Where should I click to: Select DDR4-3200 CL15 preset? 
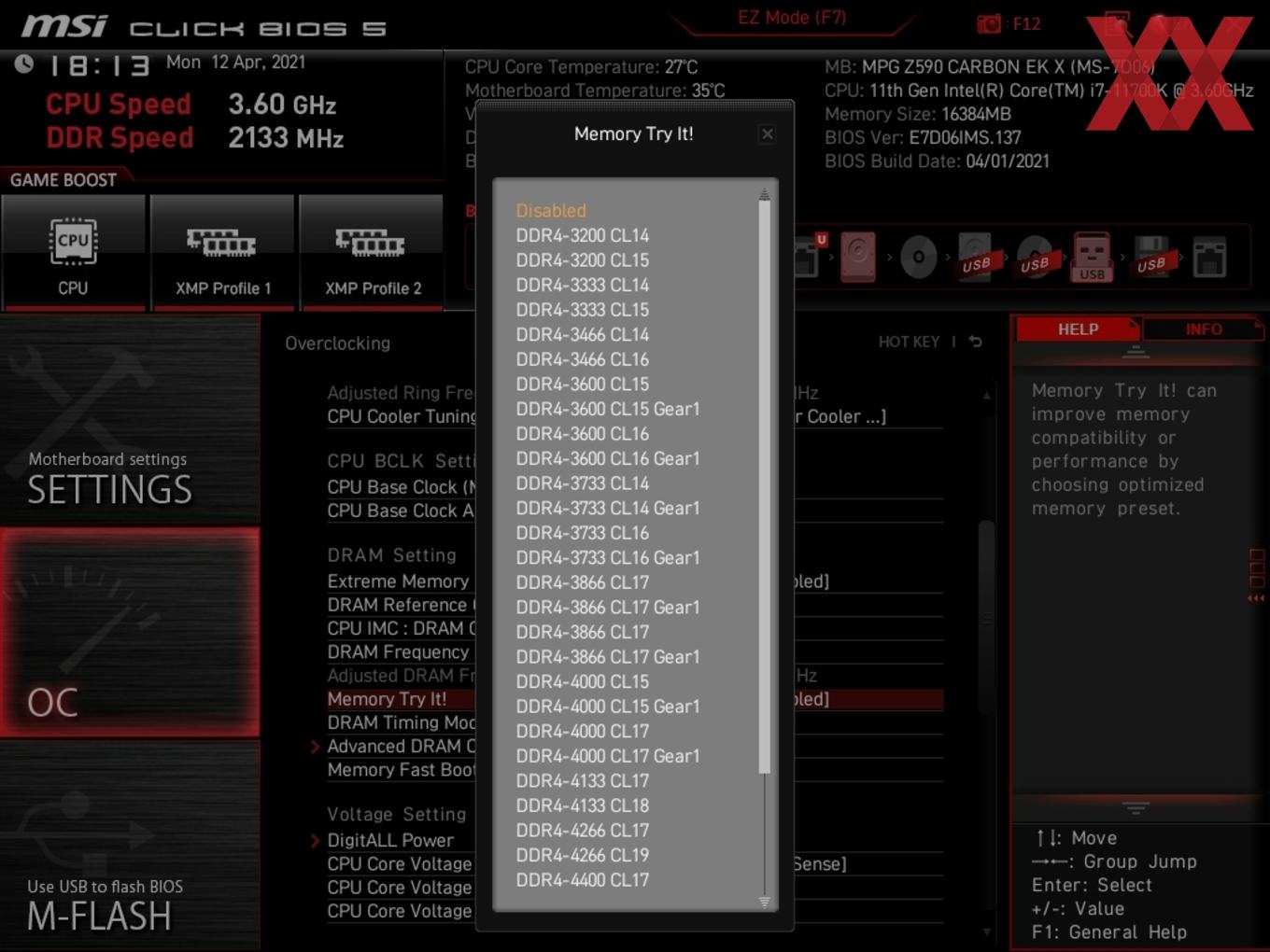tap(583, 260)
